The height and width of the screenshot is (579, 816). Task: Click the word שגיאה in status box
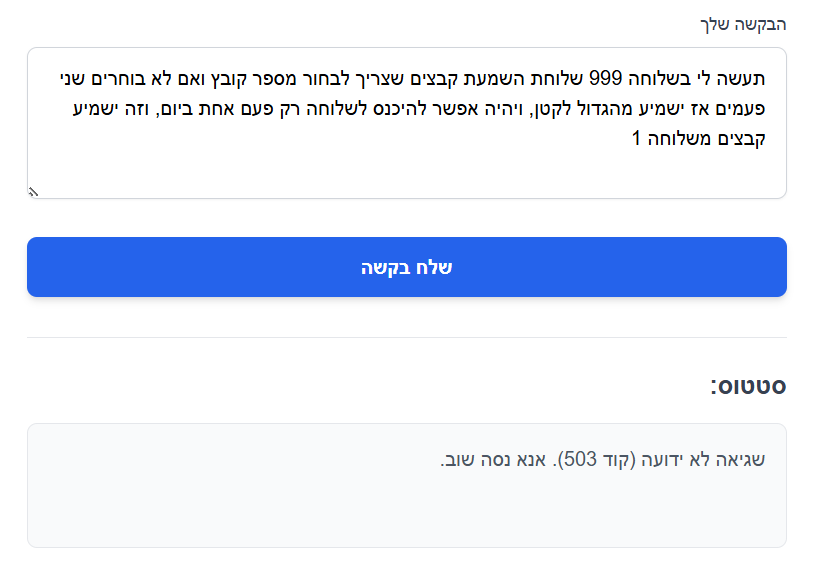coord(742,460)
